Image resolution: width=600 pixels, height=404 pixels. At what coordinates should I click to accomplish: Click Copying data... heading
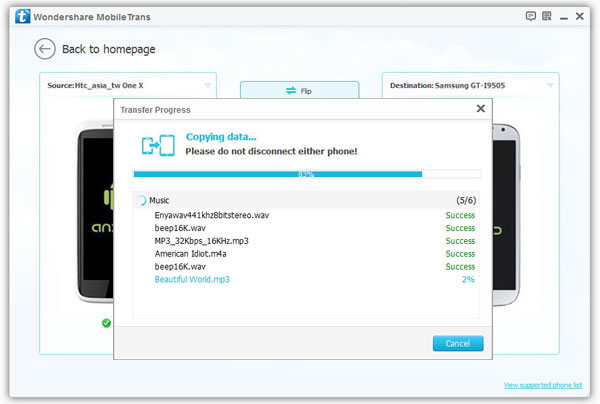tap(221, 137)
